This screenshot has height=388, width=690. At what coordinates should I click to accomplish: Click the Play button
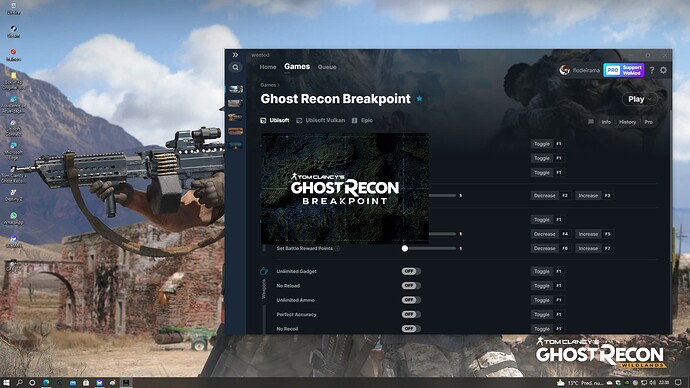pos(636,99)
